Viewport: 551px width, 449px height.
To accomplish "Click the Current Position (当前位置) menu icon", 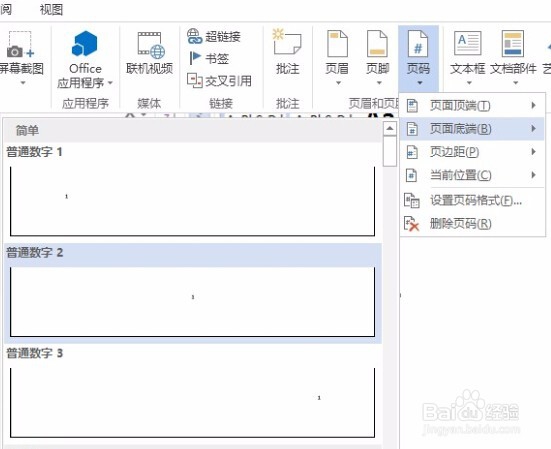I will (412, 175).
